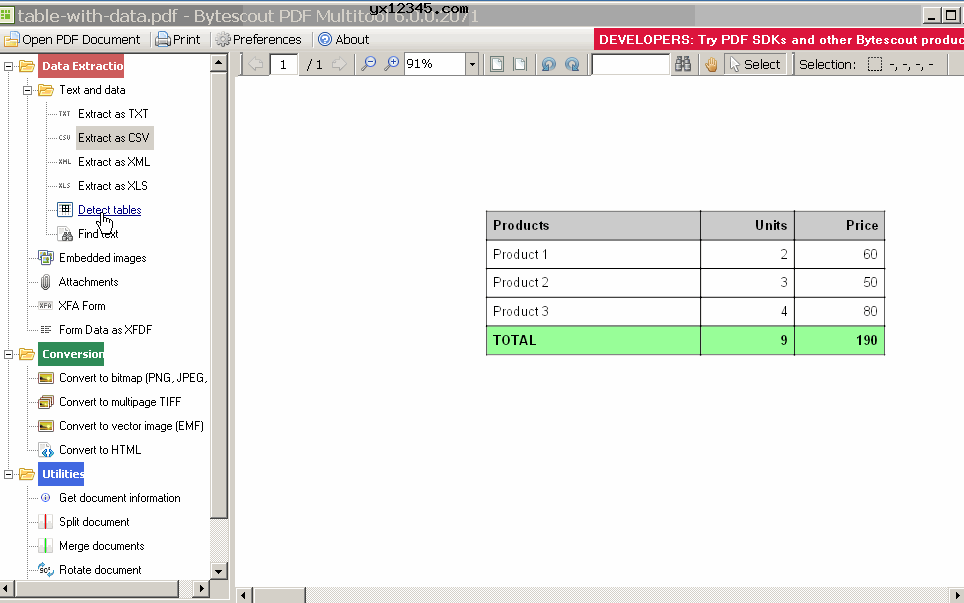
Task: Enable the Select tool button
Action: click(754, 64)
